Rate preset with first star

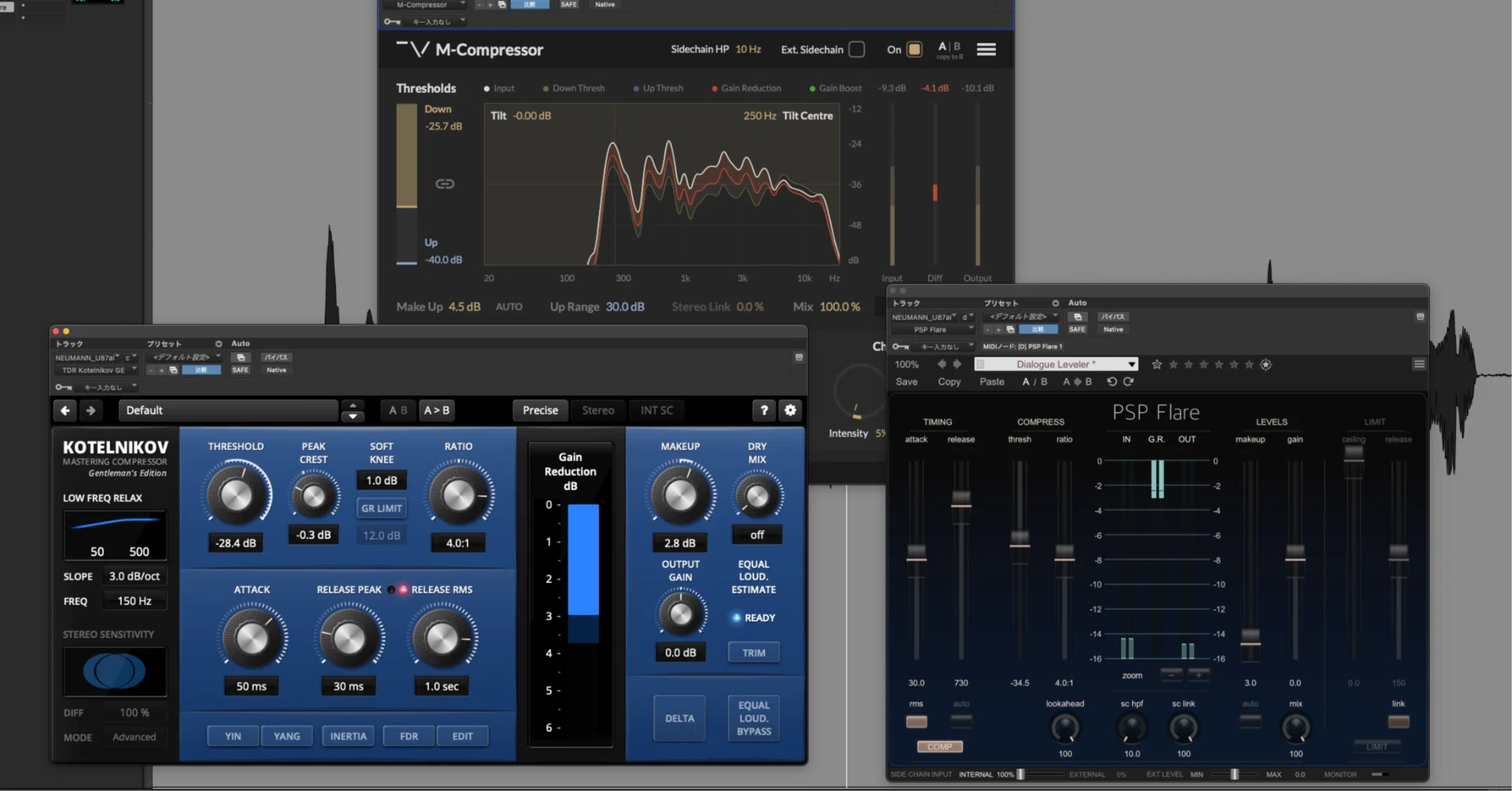pos(1157,364)
